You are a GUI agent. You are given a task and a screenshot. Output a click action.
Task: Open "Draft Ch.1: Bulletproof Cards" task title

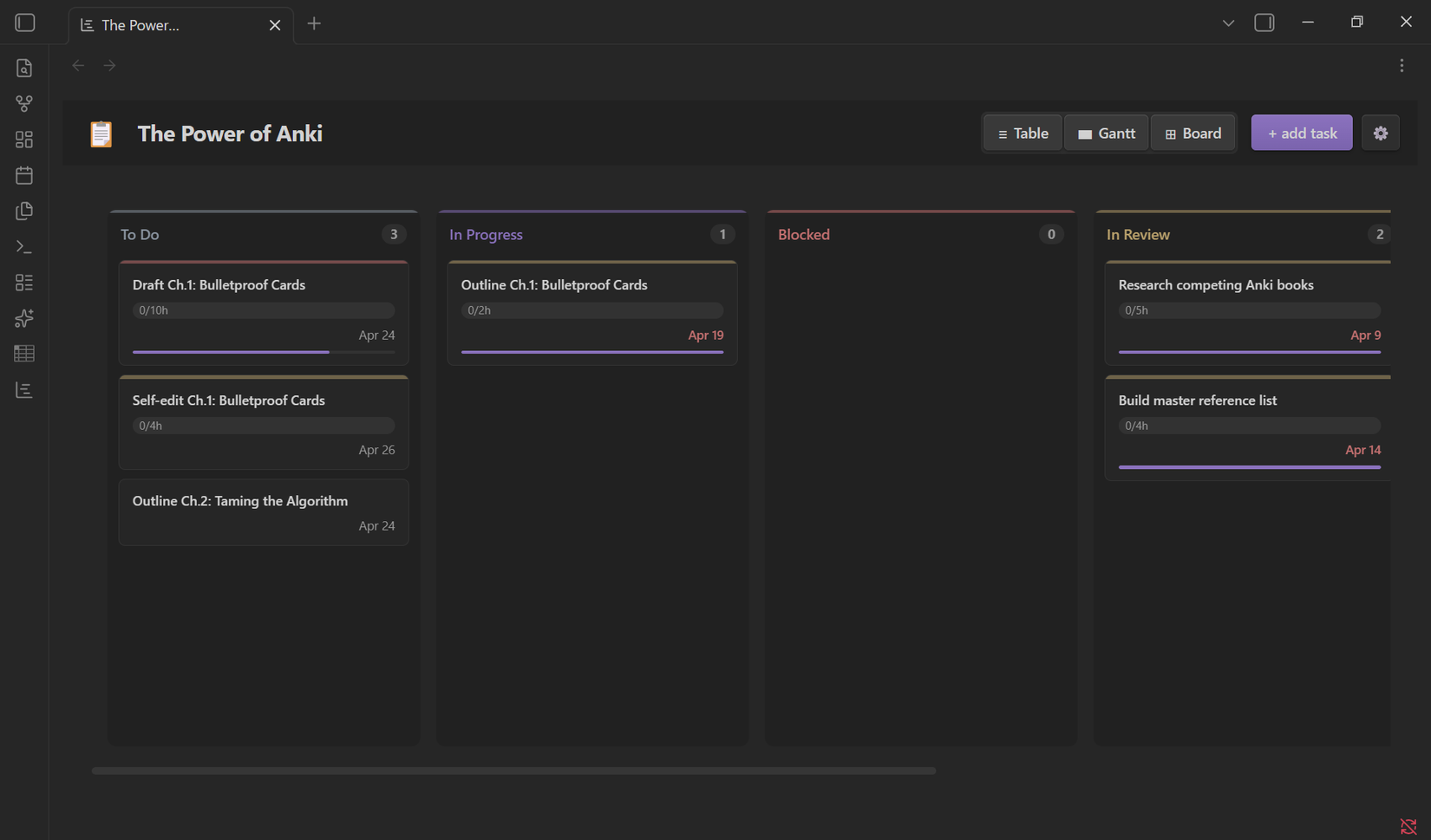pos(219,285)
